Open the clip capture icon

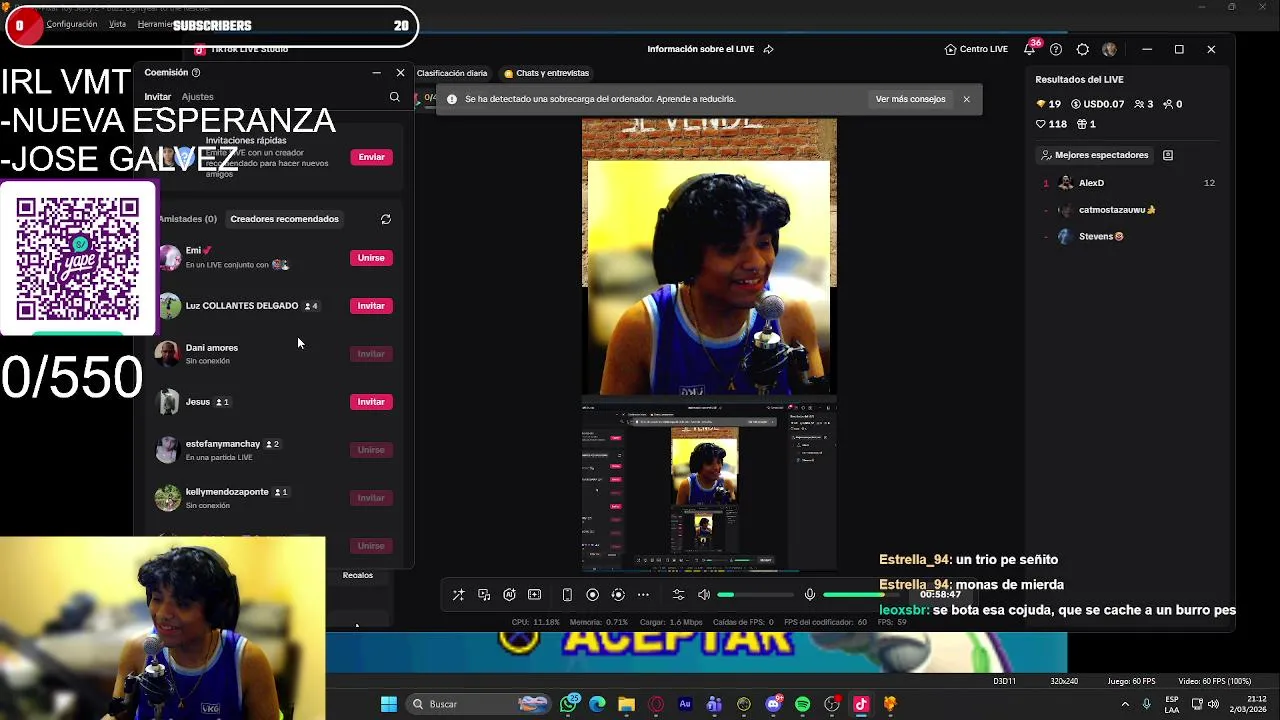(x=618, y=595)
